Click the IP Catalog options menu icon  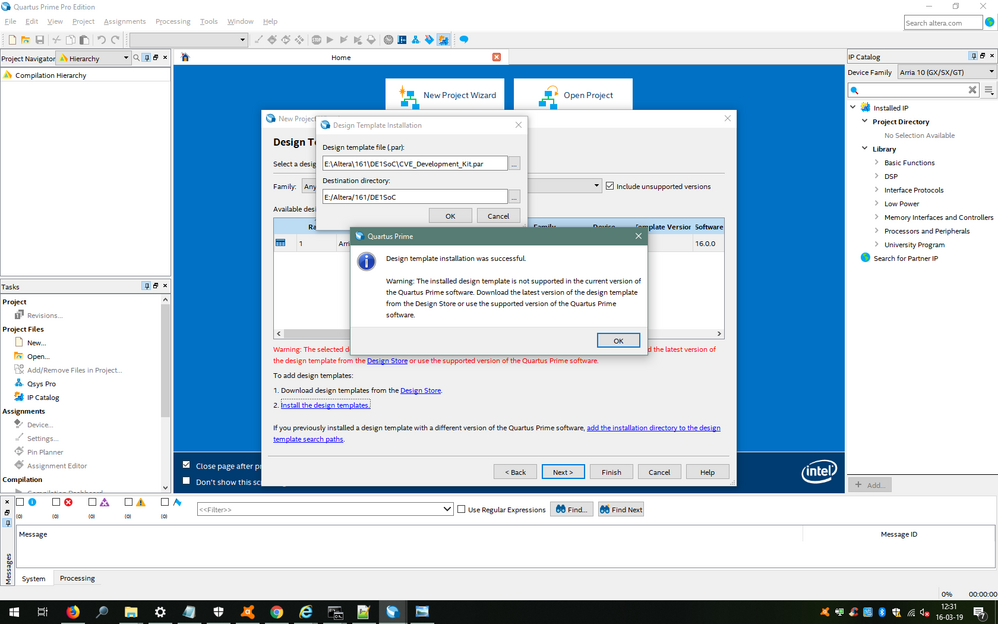(x=988, y=90)
